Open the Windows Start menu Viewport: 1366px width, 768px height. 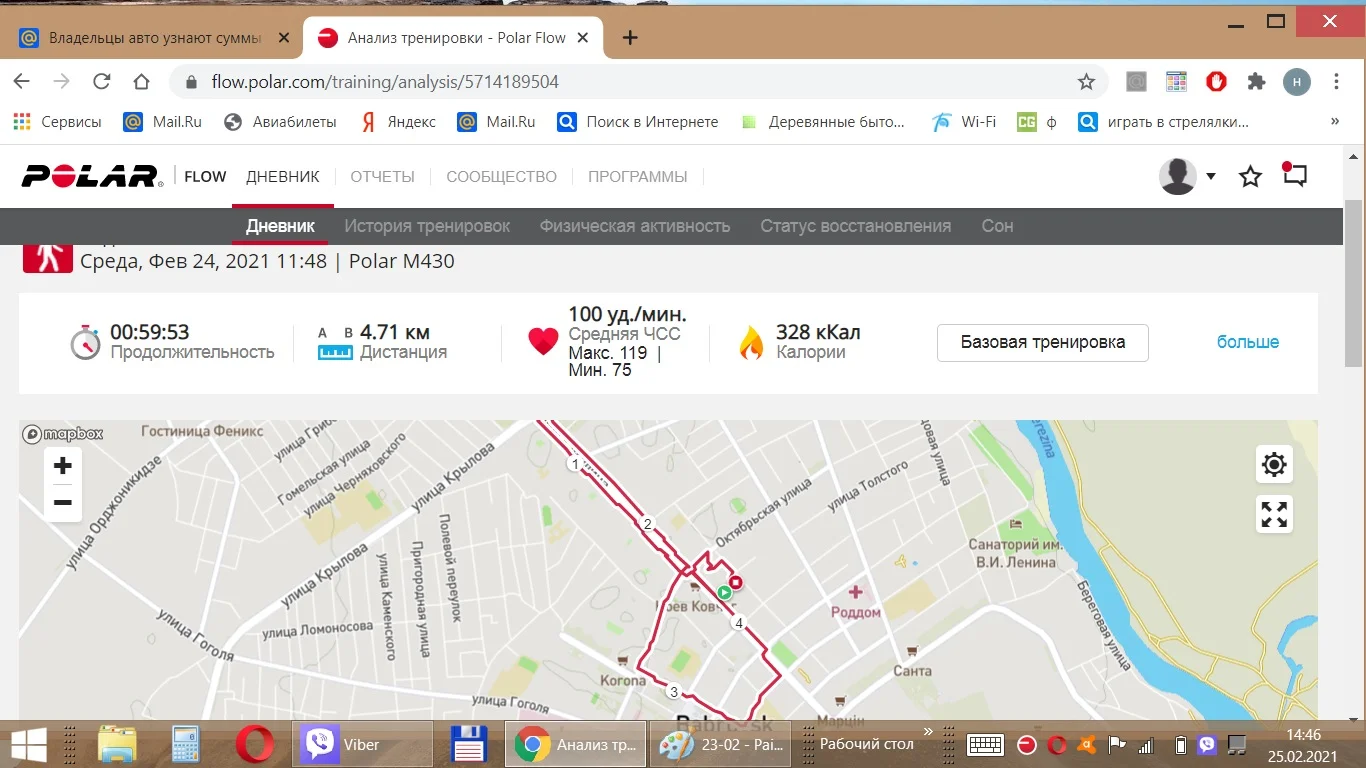[28, 744]
